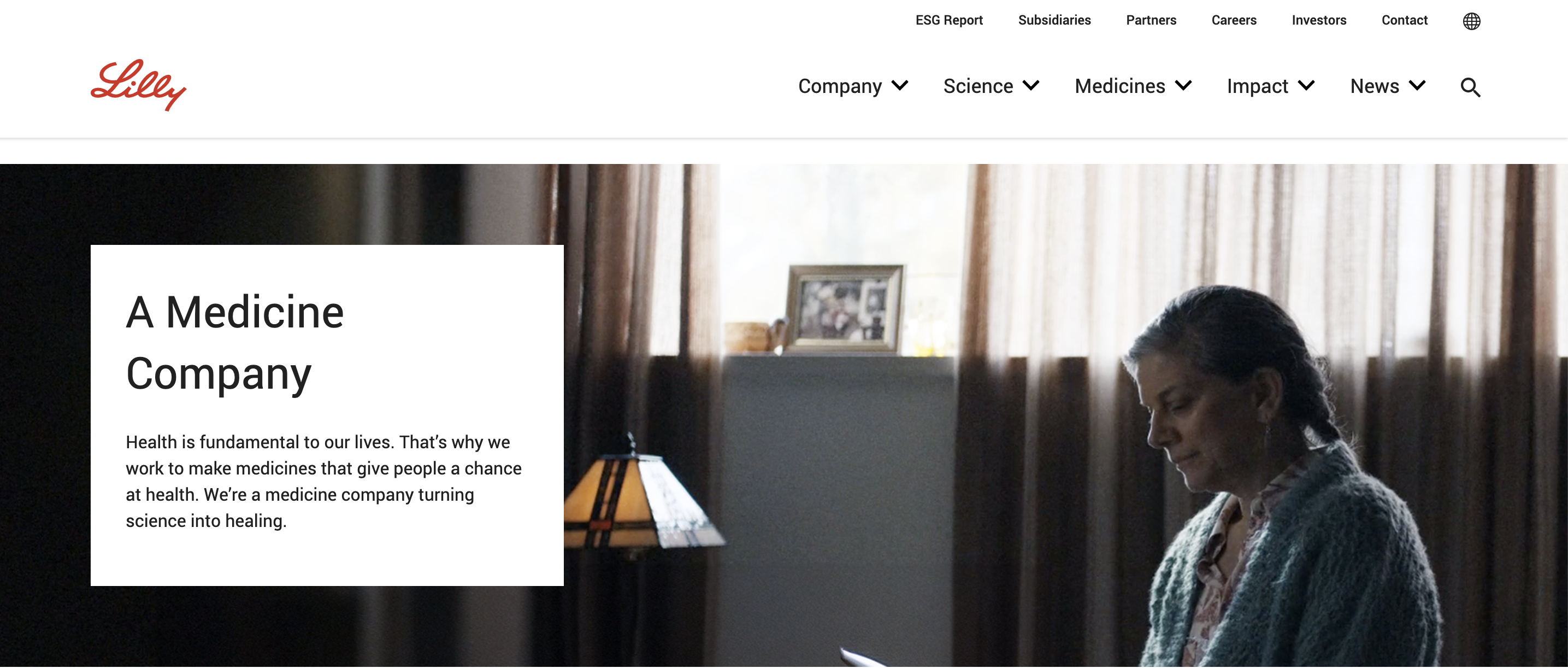The height and width of the screenshot is (668, 1568).
Task: Select the Science menu label
Action: pyautogui.click(x=977, y=86)
